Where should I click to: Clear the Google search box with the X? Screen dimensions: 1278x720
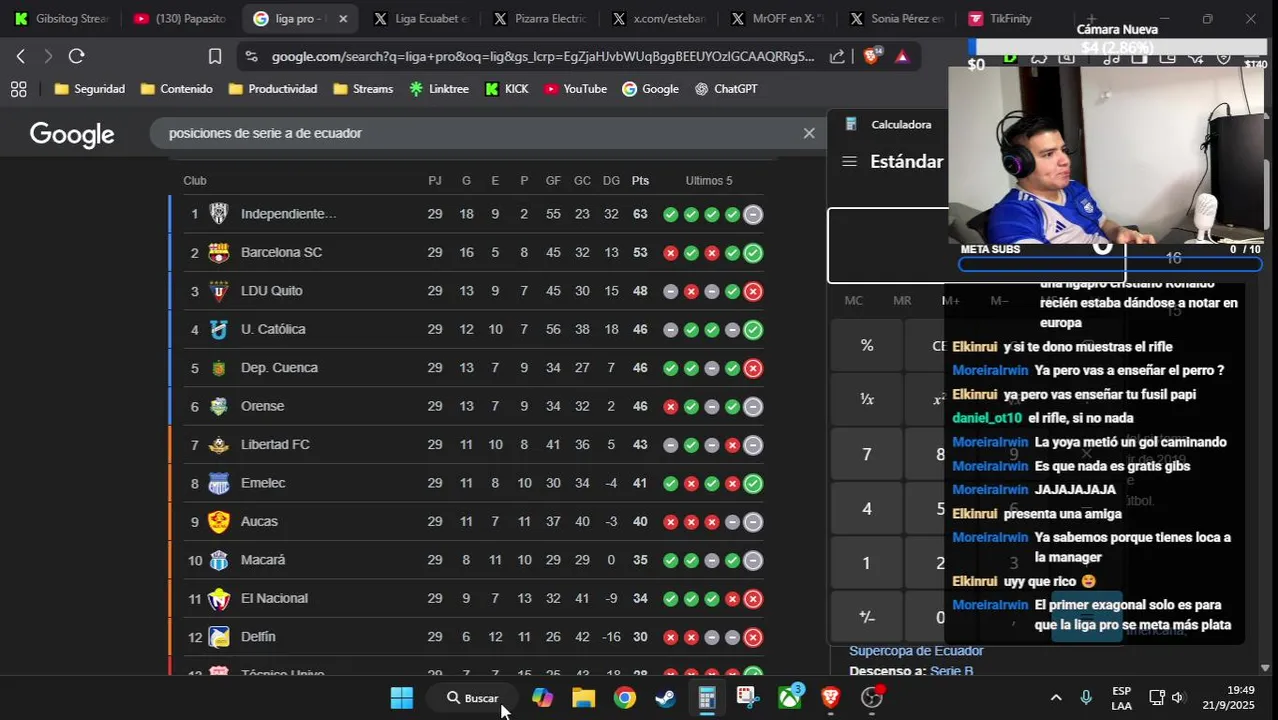(809, 133)
